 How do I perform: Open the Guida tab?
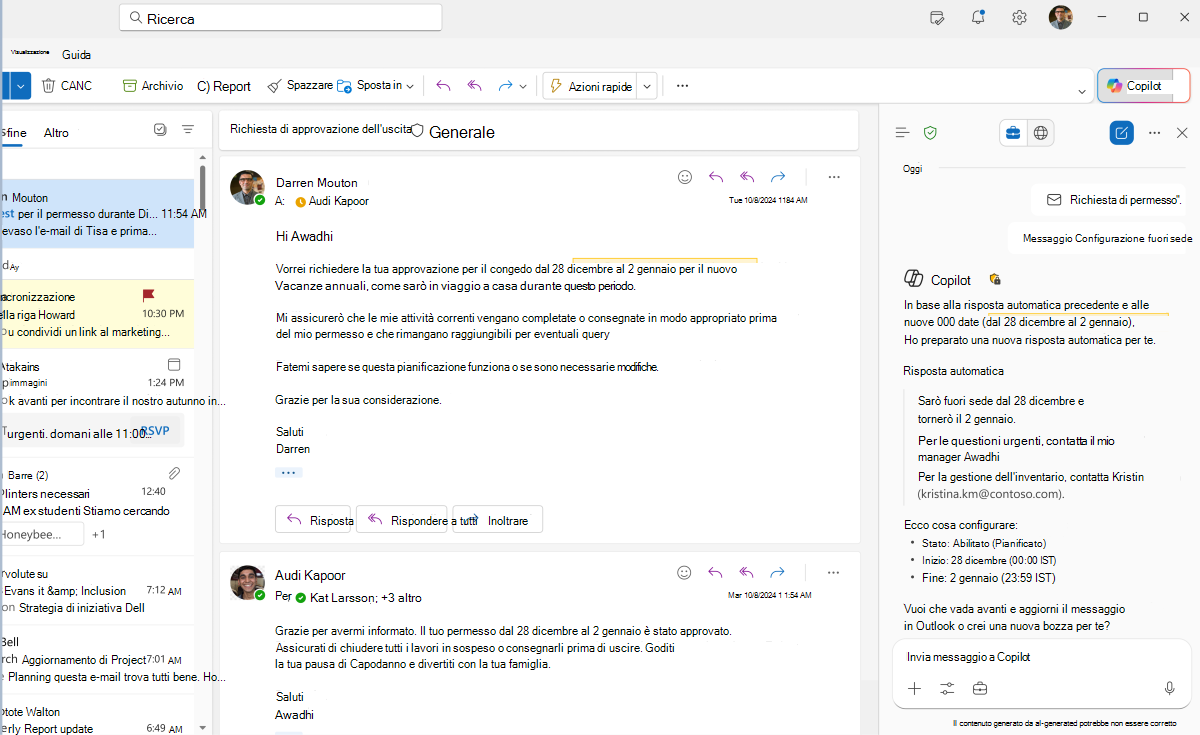(x=76, y=54)
